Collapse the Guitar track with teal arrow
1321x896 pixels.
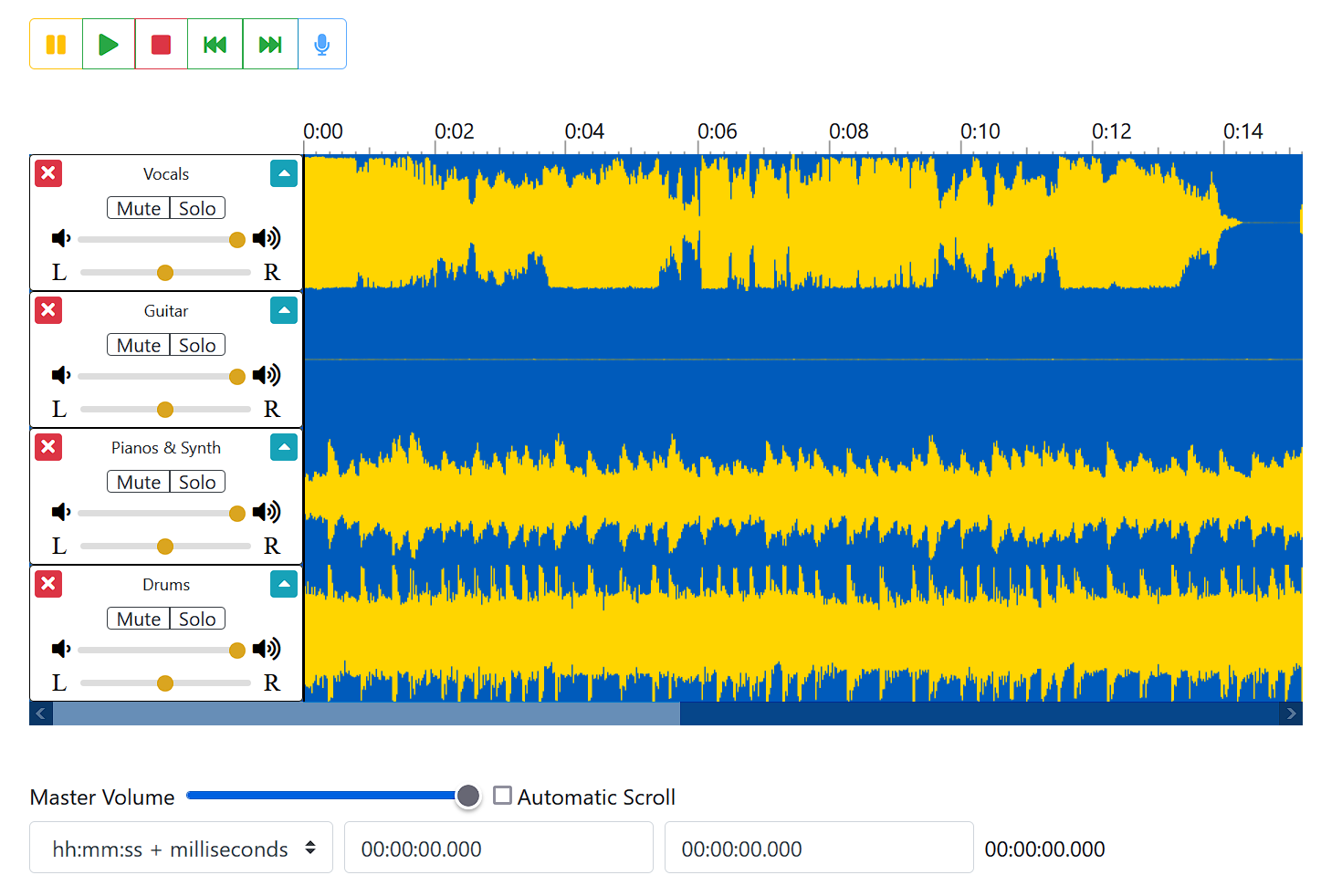(x=284, y=310)
